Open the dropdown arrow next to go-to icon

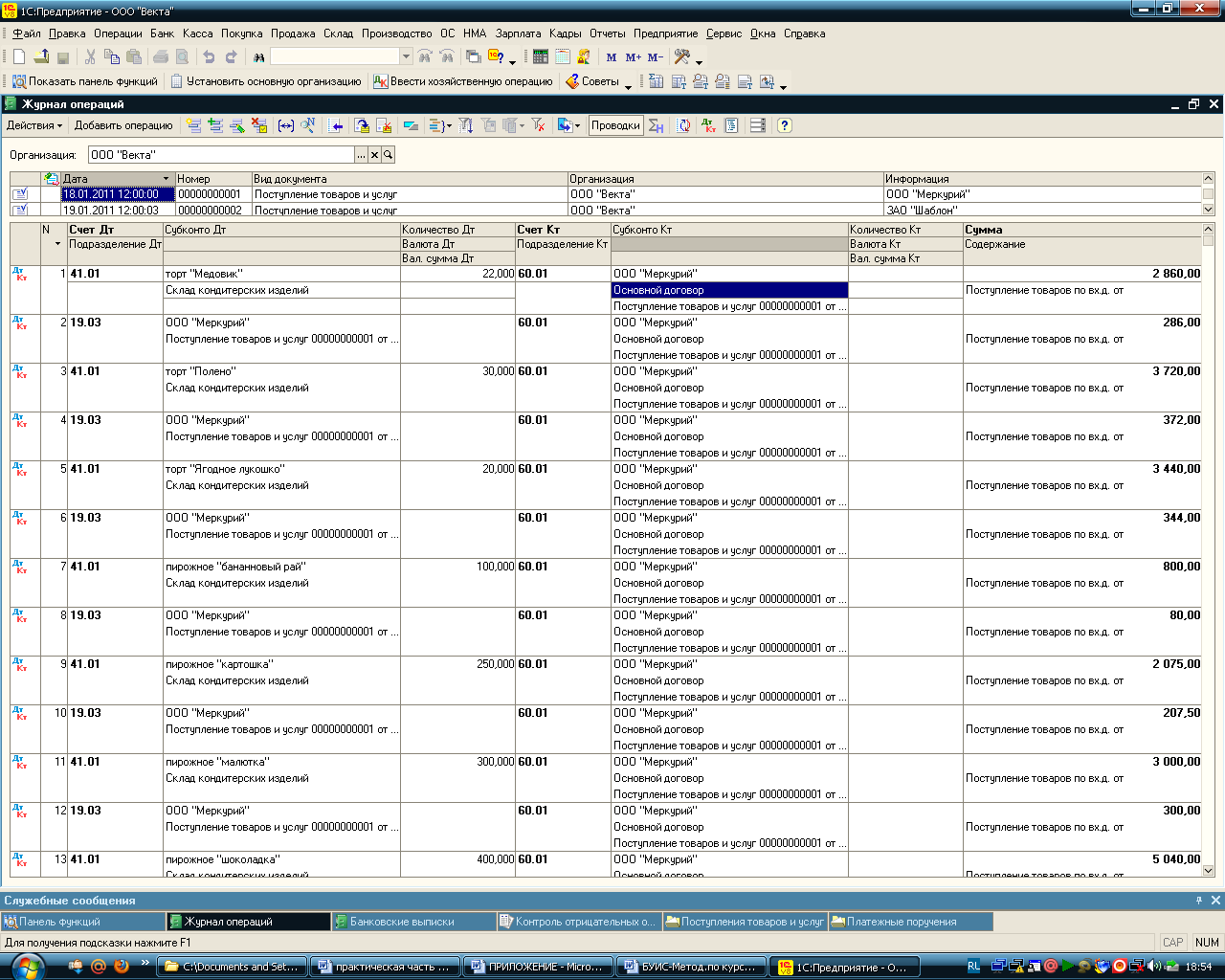coord(577,125)
